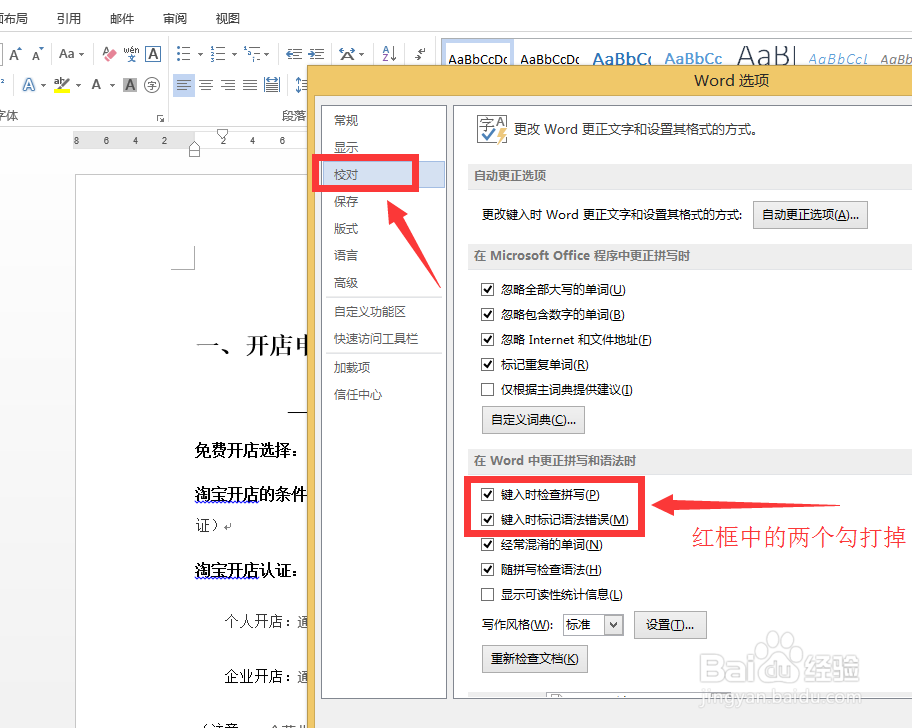Click the Bullets list icon
Screen dimensions: 912x728
[x=183, y=54]
